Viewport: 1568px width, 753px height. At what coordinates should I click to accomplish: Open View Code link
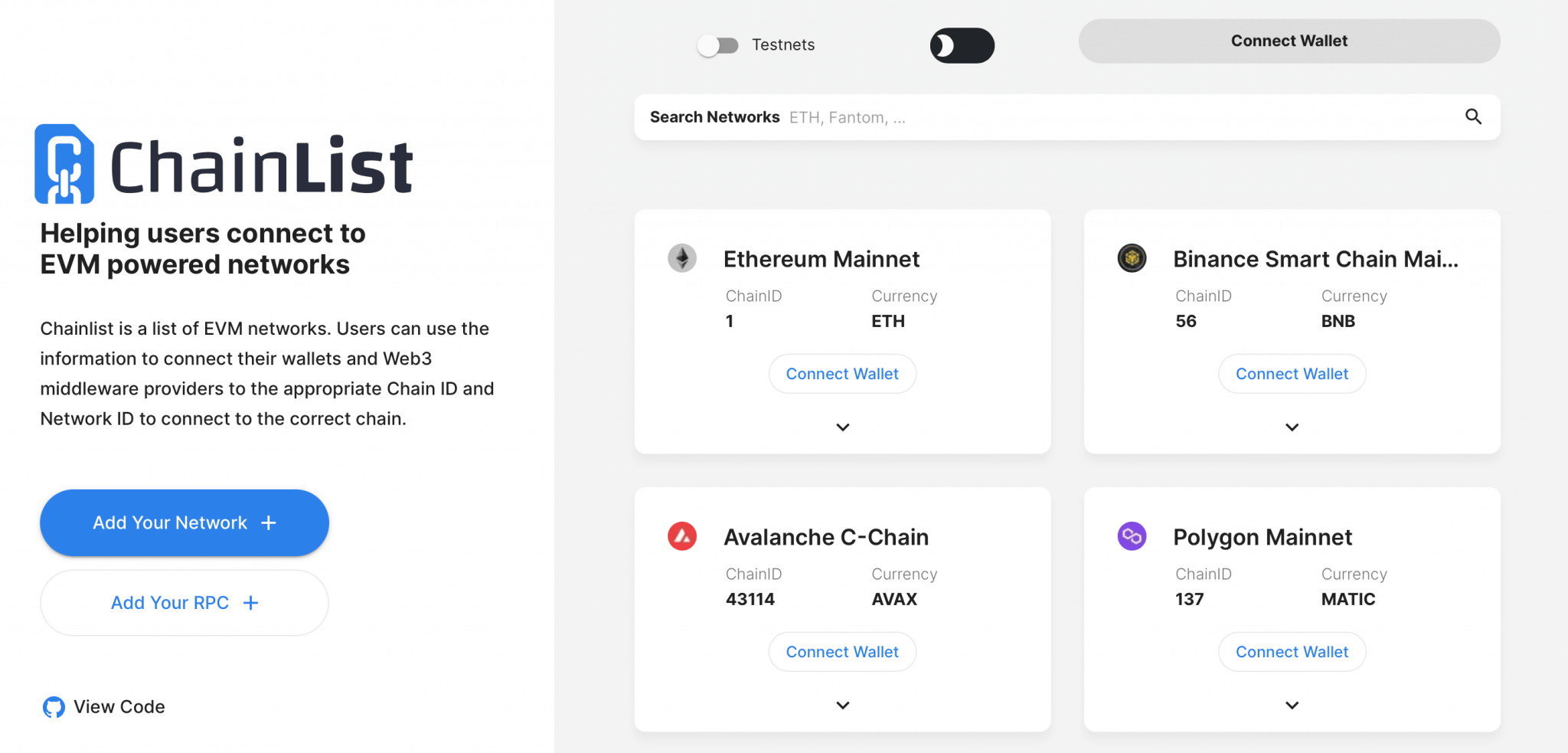119,707
